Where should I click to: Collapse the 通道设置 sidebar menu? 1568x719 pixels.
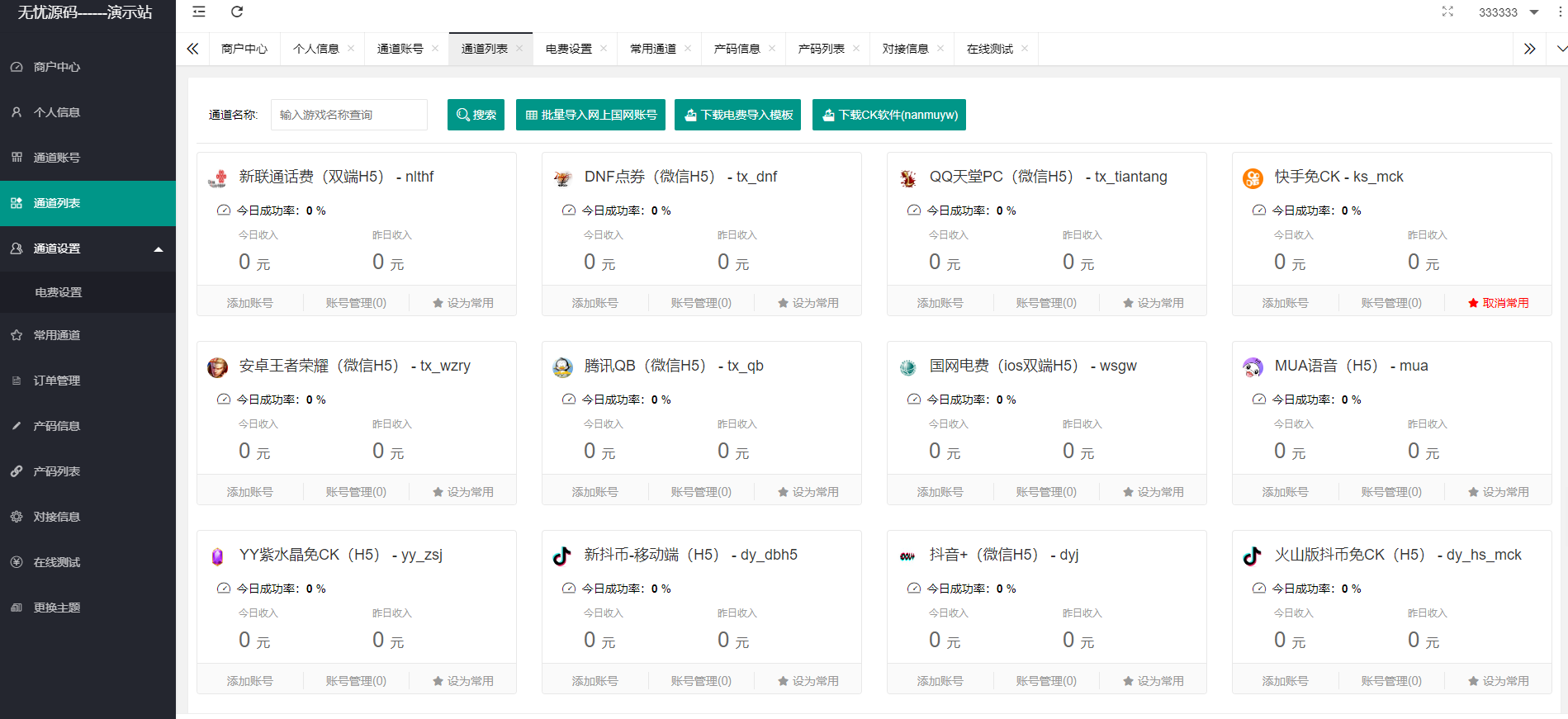click(x=88, y=248)
